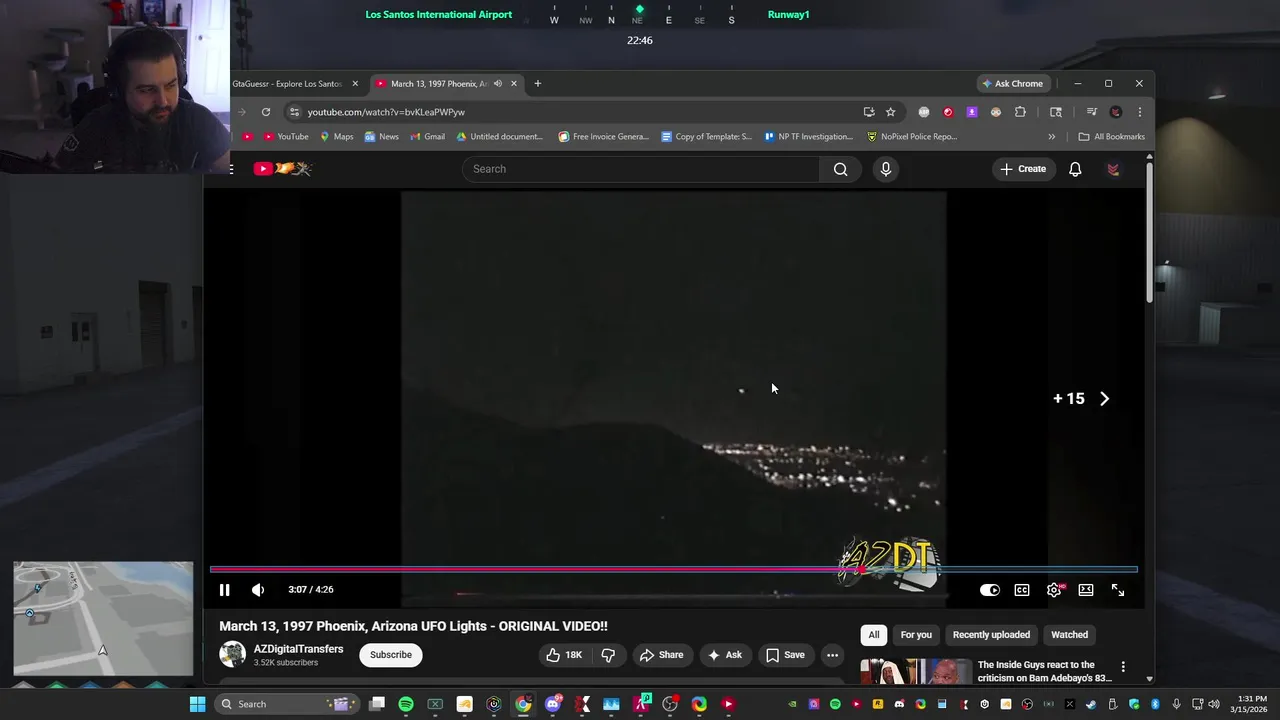Image resolution: width=1280 pixels, height=720 pixels.
Task: Open YouTube bookmark
Action: [286, 137]
